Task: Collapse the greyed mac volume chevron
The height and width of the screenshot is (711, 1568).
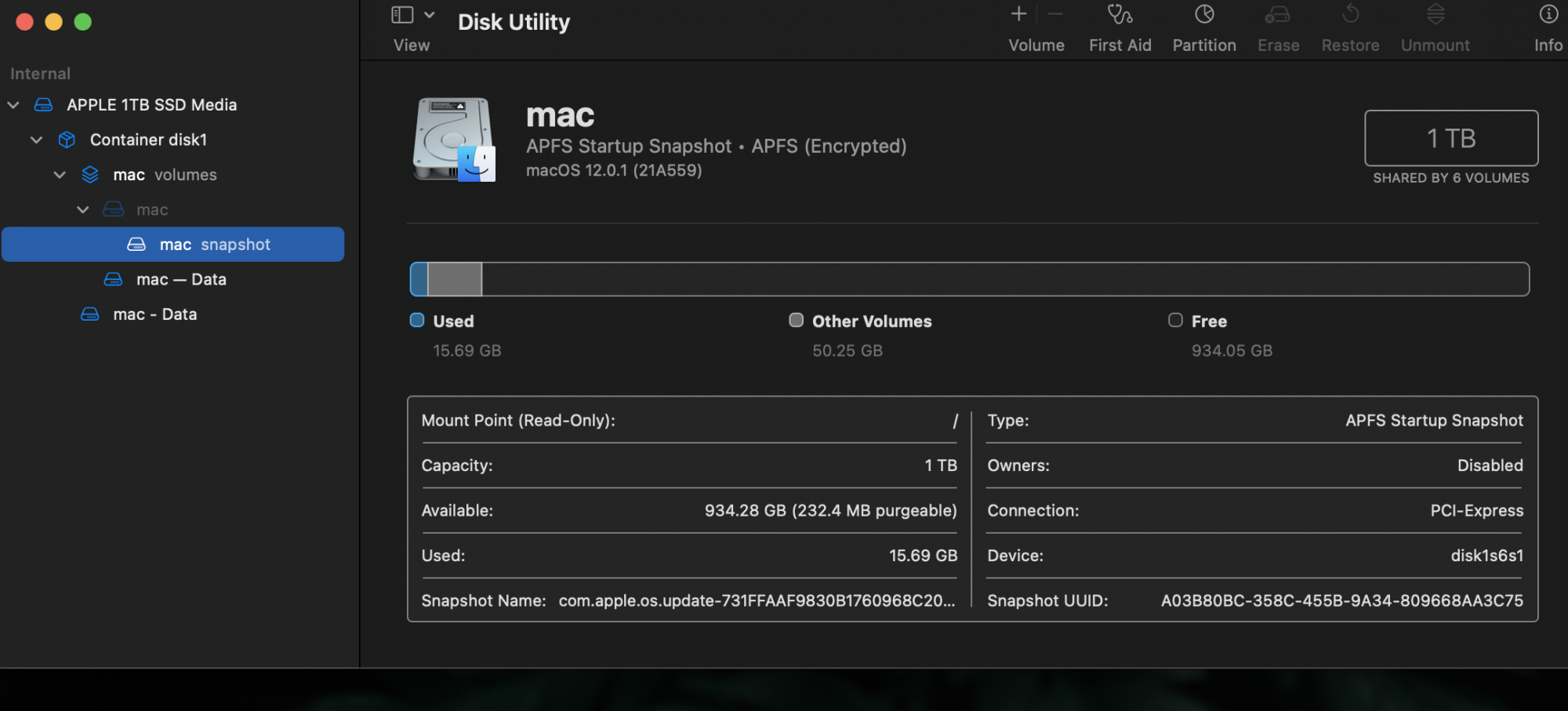Action: [83, 209]
